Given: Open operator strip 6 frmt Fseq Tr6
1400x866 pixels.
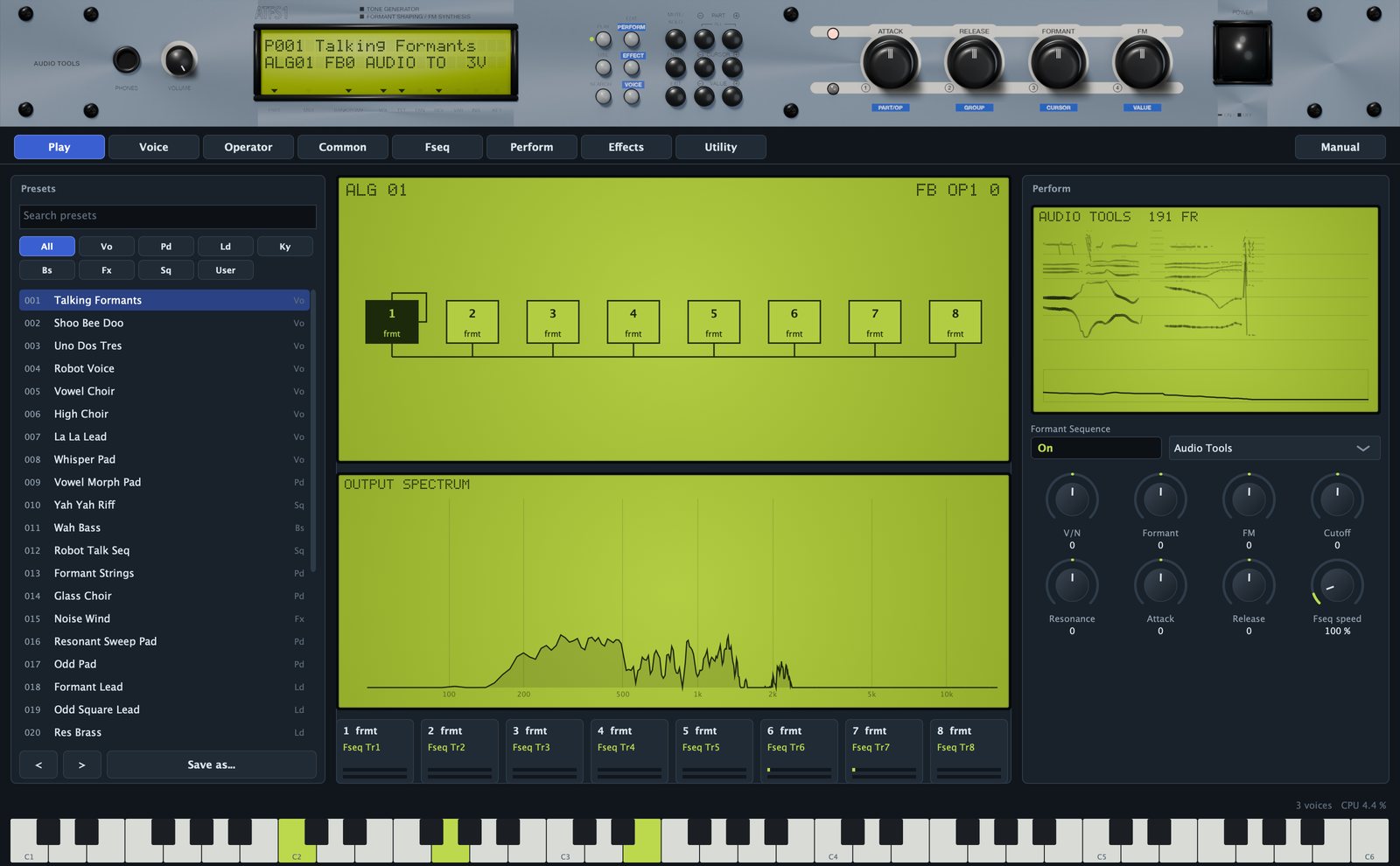Looking at the screenshot, I should pos(799,751).
